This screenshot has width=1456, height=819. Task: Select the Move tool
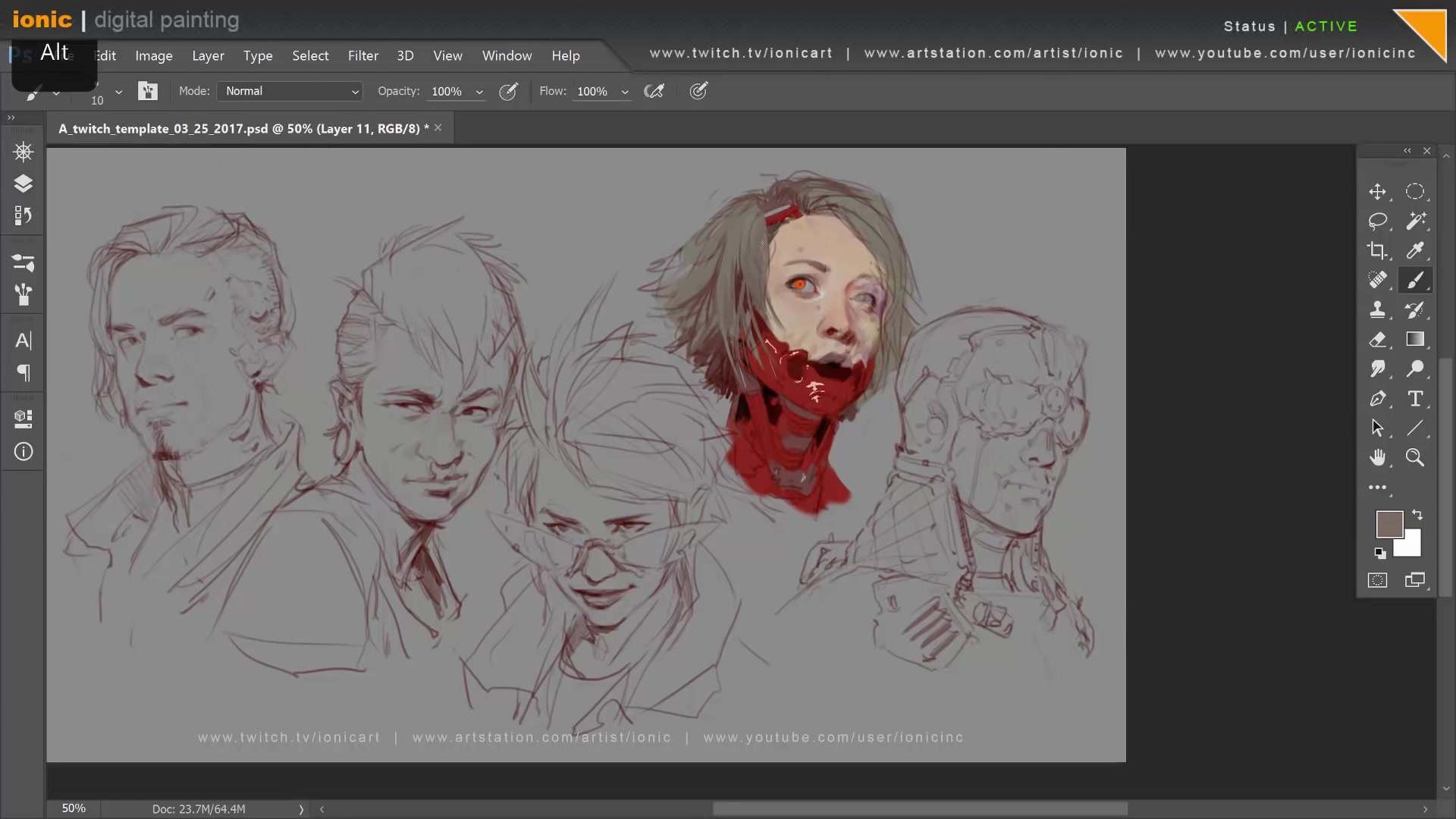(1377, 192)
